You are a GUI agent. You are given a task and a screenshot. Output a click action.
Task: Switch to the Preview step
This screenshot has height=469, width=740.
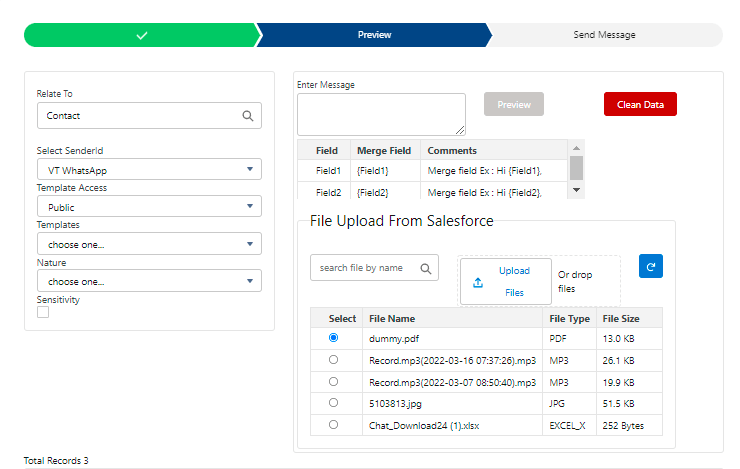374,35
